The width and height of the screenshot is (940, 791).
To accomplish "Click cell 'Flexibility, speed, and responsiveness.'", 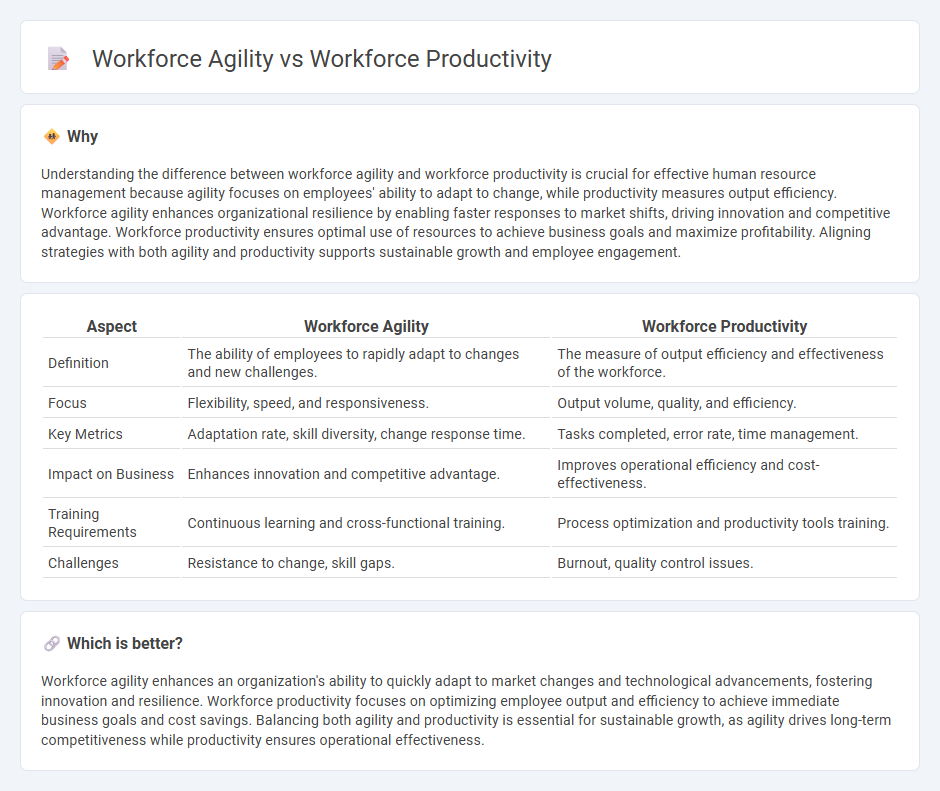I will 366,403.
